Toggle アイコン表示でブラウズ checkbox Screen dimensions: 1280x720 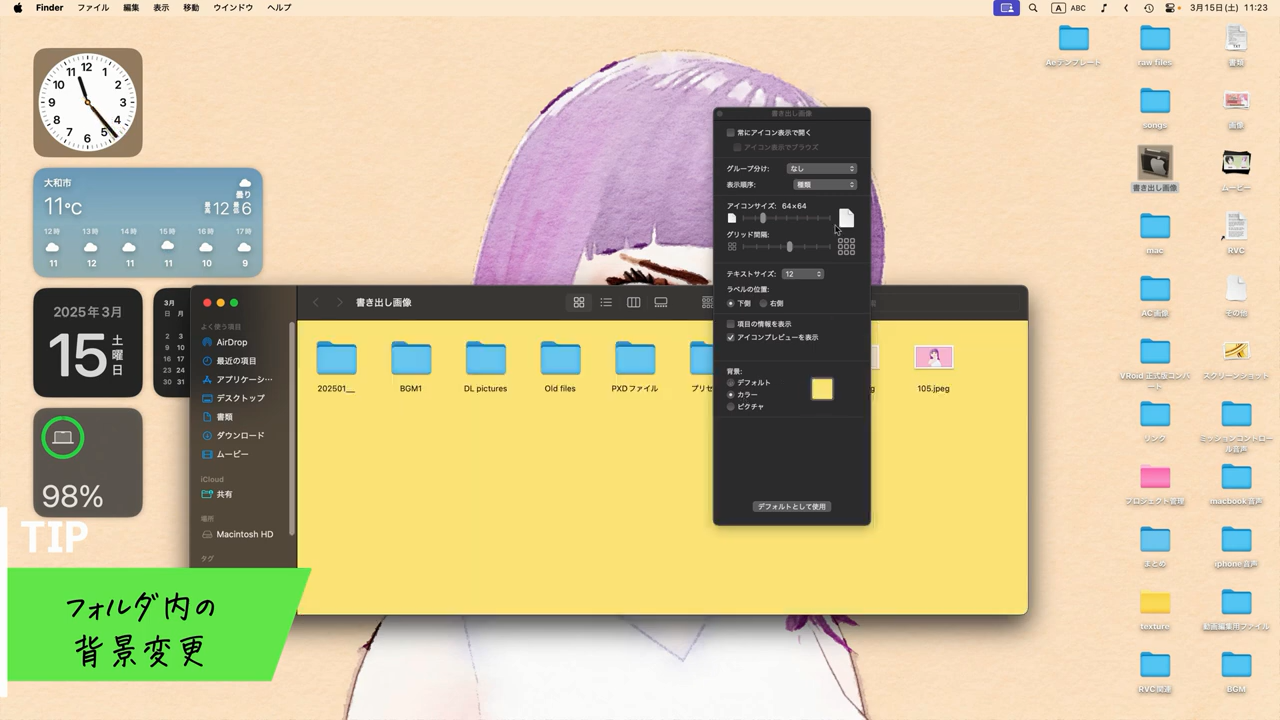tap(738, 147)
